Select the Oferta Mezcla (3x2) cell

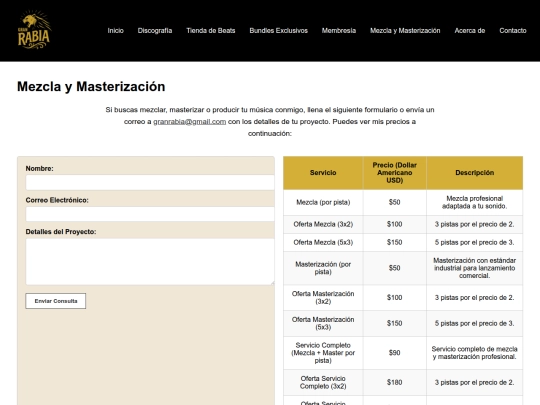[323, 224]
